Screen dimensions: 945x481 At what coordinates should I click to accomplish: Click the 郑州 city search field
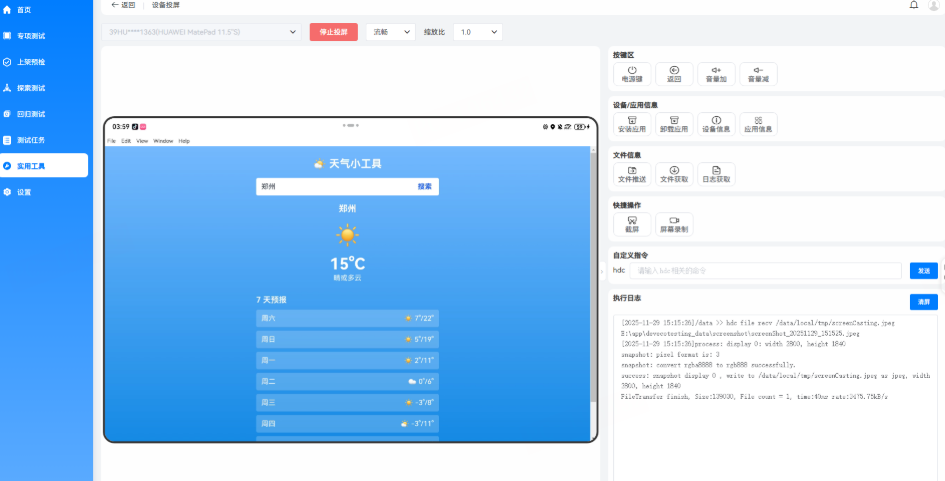click(334, 187)
